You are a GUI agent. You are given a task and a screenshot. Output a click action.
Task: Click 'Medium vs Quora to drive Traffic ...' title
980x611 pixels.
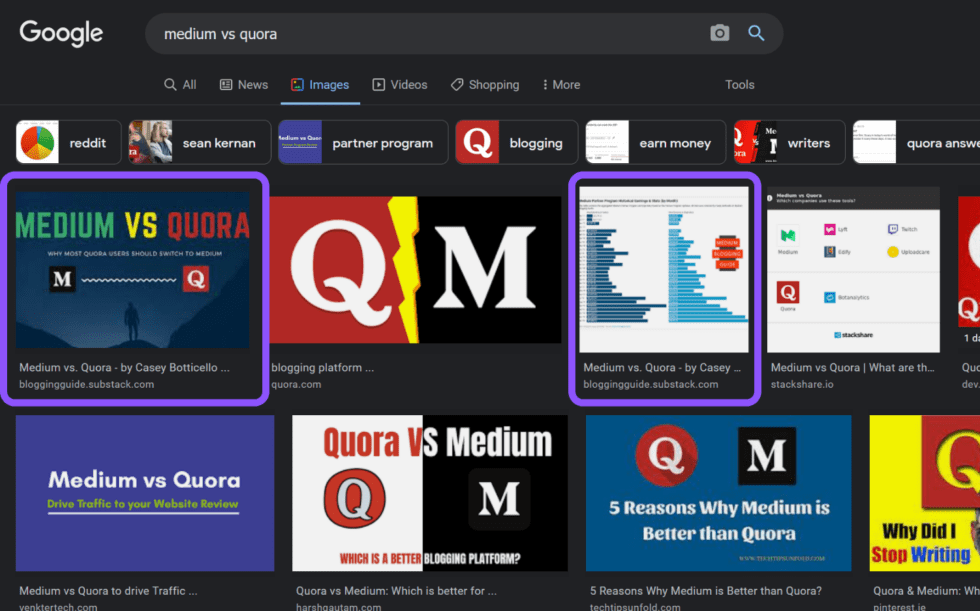click(108, 590)
